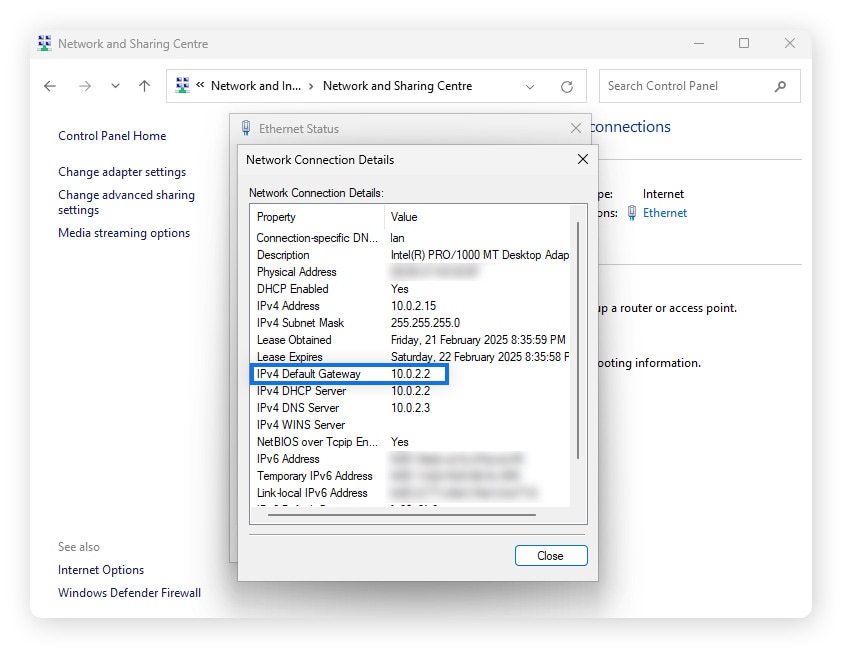Viewport: 842px width, 648px height.
Task: Click the Ethernet plug icon beside the link
Action: [632, 213]
